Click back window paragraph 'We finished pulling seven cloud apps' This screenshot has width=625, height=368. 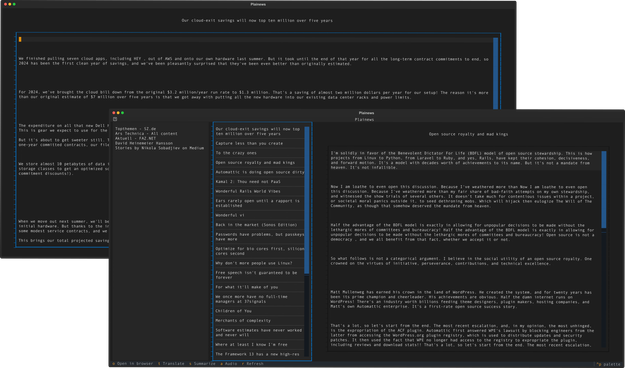254,61
